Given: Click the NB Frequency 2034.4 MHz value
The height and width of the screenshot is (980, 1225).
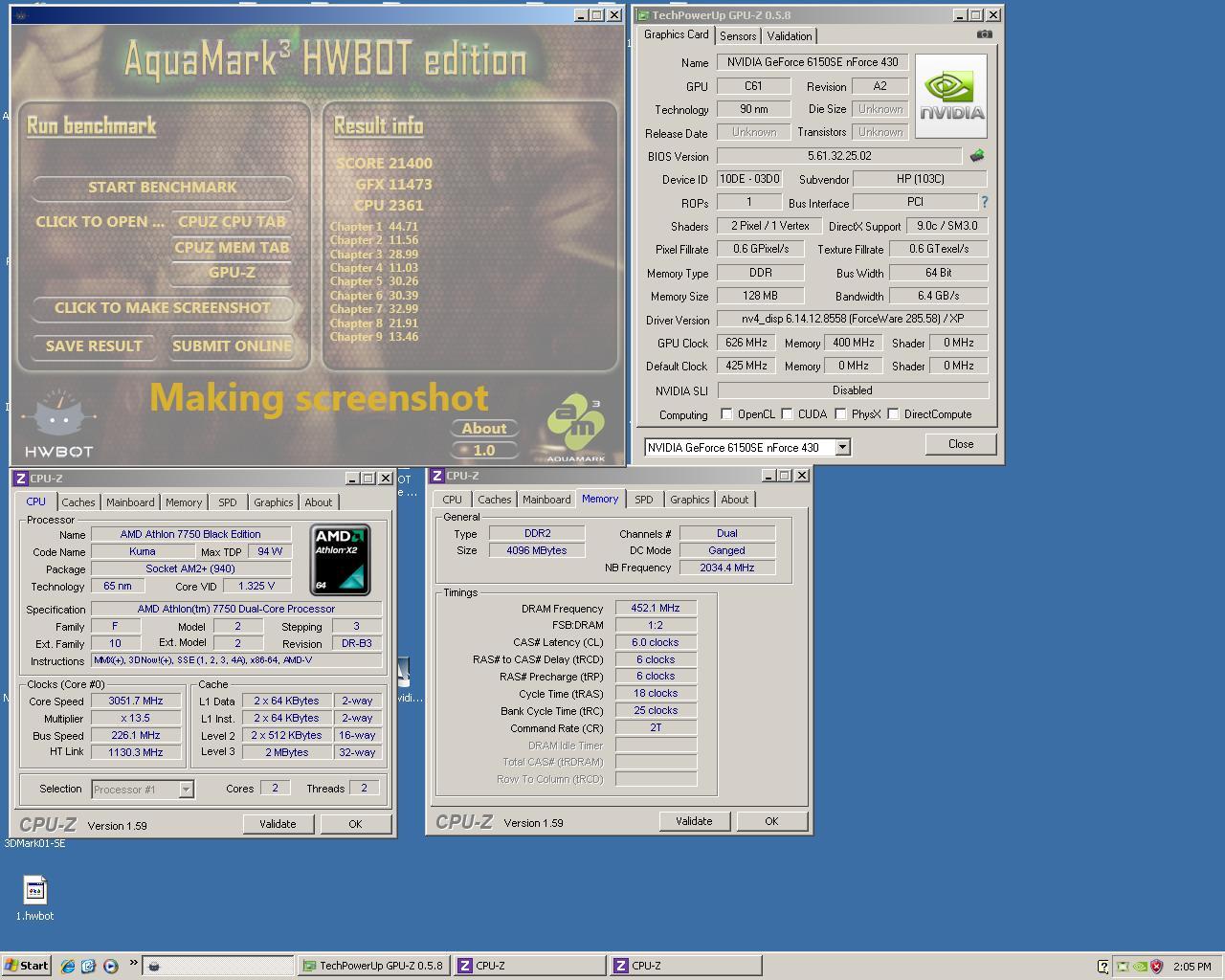Looking at the screenshot, I should (x=727, y=568).
